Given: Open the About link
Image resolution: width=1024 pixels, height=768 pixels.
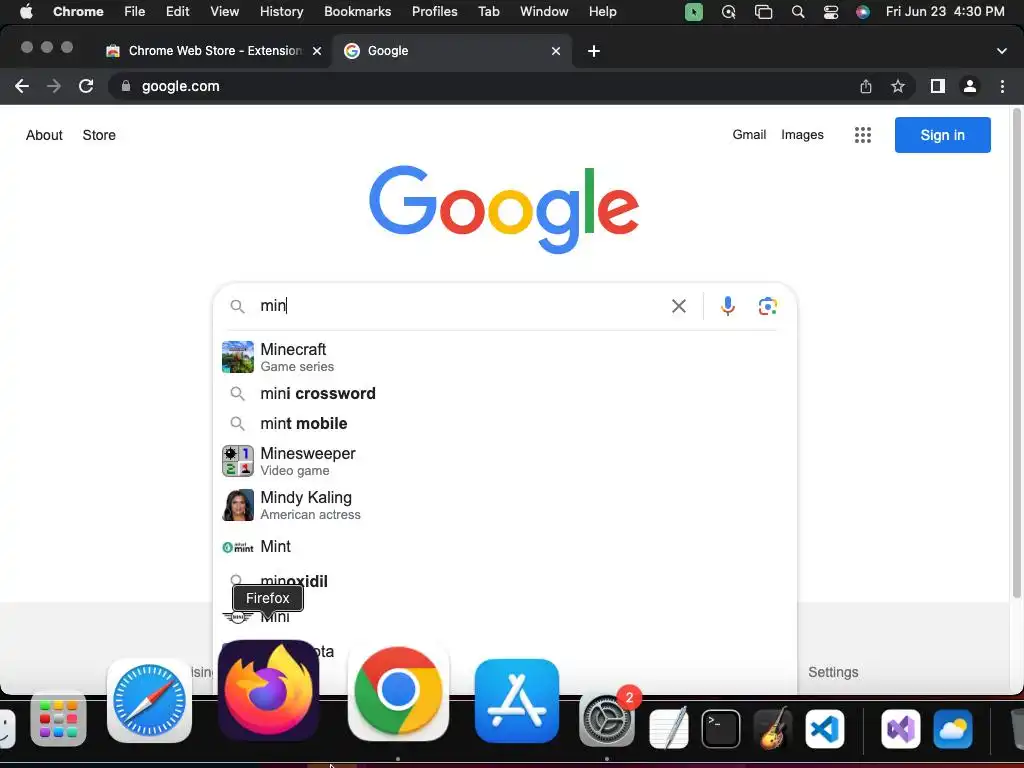Looking at the screenshot, I should click(x=44, y=135).
